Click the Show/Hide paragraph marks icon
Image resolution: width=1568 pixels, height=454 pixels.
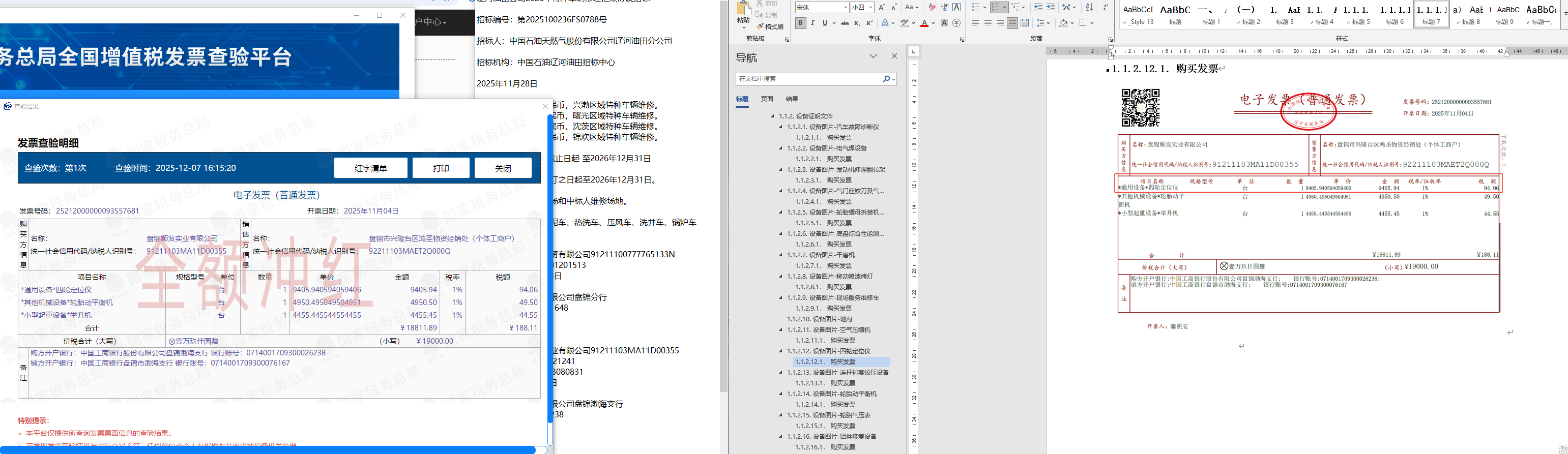1106,7
